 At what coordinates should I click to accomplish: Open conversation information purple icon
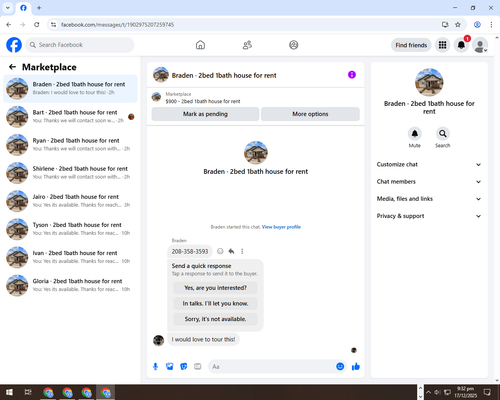352,75
